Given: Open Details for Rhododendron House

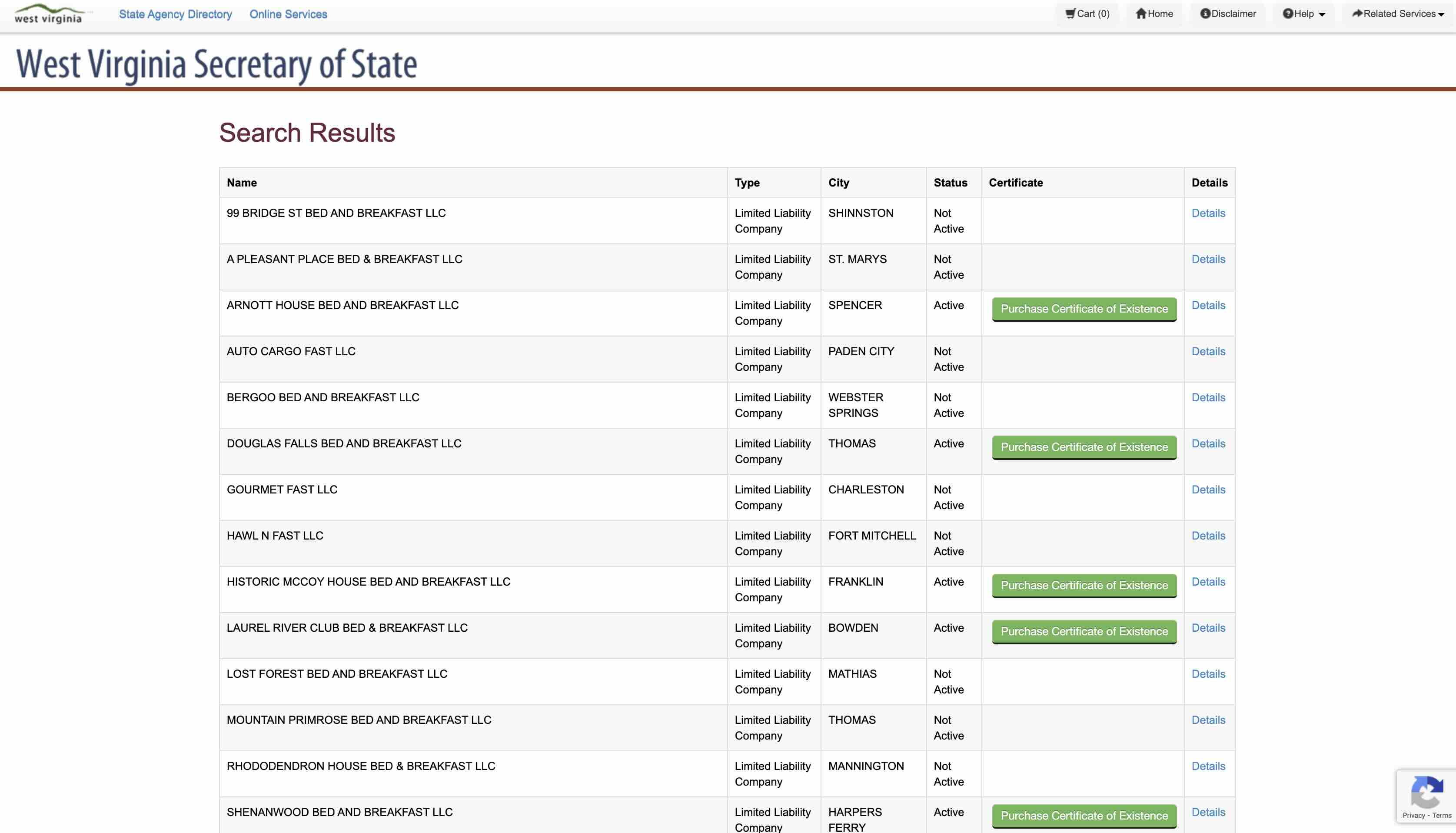Looking at the screenshot, I should click(x=1208, y=766).
